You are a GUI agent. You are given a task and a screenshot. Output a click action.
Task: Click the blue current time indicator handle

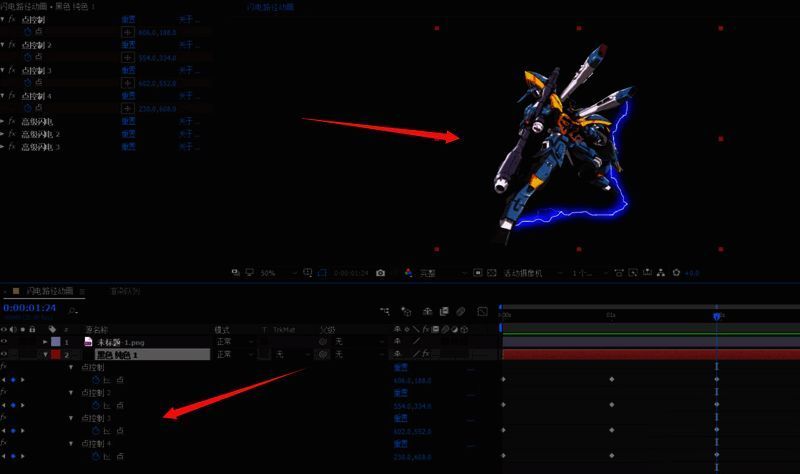716,316
